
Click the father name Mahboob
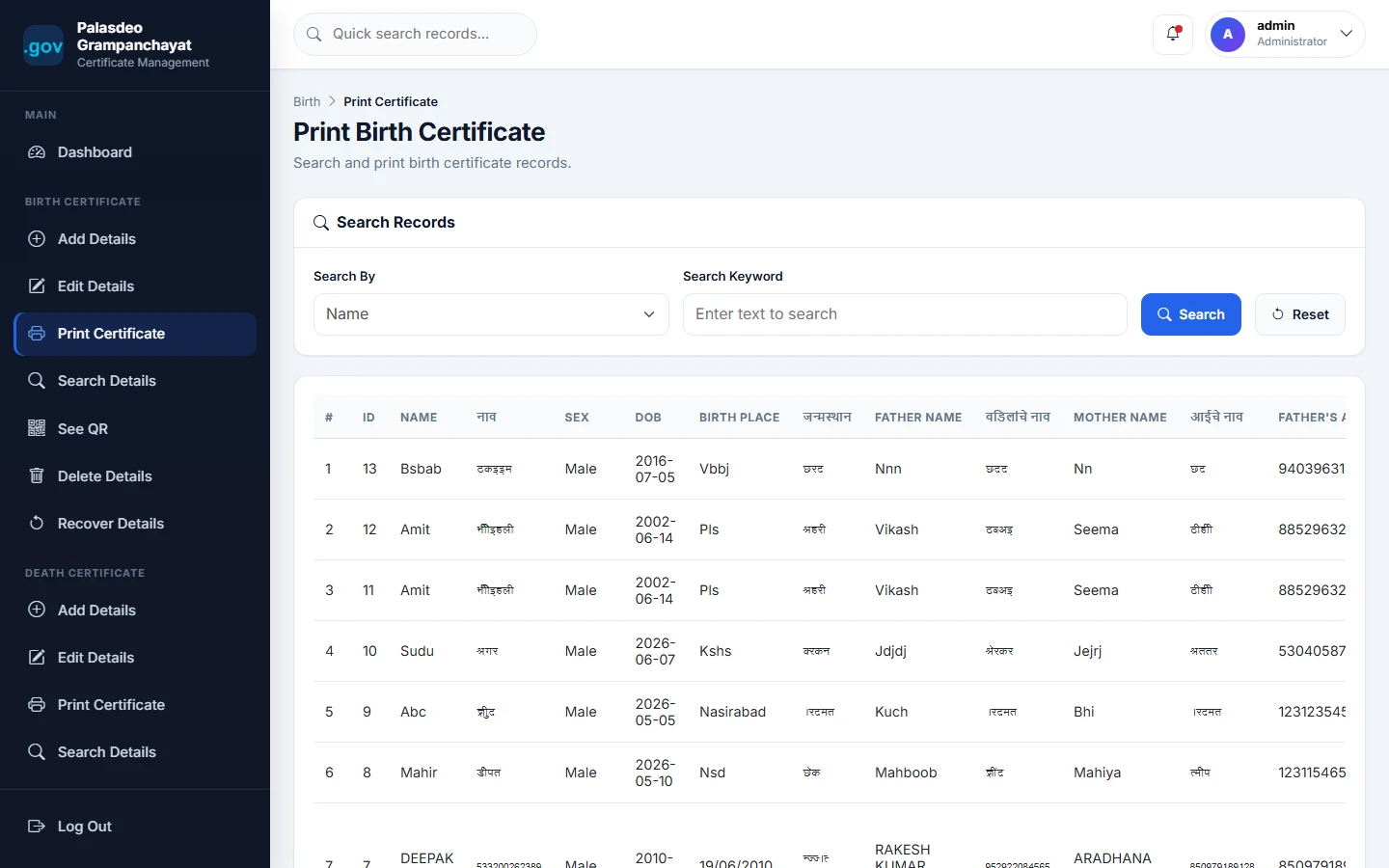906,773
